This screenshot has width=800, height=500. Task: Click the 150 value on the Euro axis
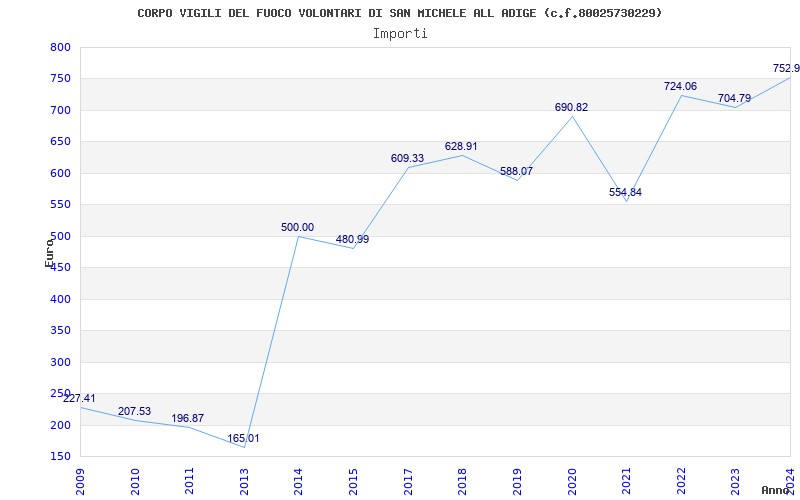coord(60,457)
